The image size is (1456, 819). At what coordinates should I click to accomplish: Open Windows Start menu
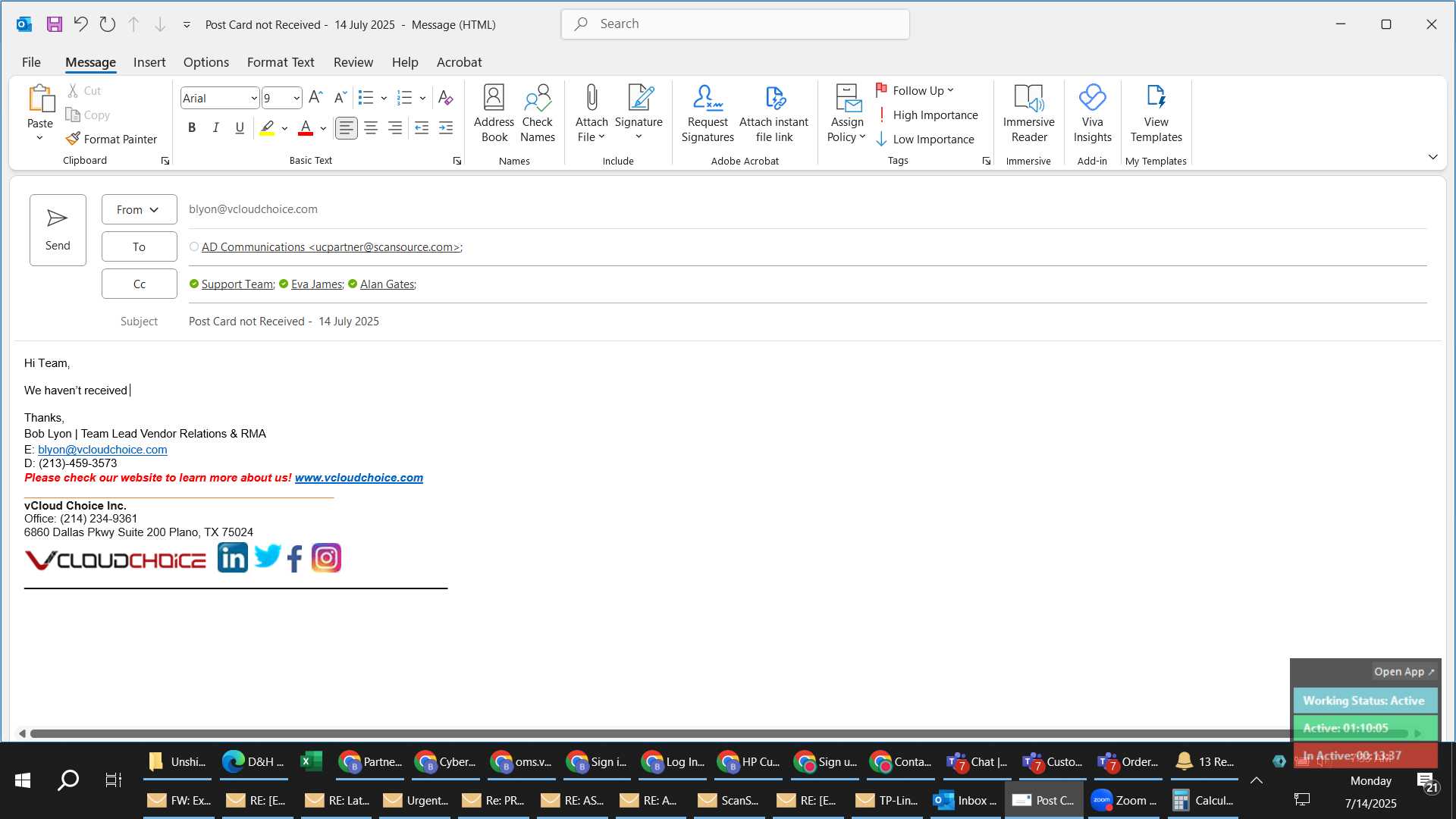click(23, 780)
